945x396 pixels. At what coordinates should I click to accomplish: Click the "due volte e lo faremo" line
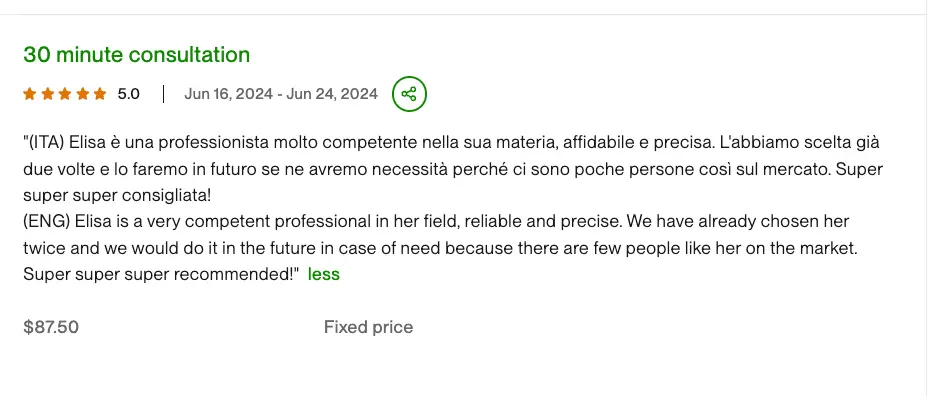point(453,169)
